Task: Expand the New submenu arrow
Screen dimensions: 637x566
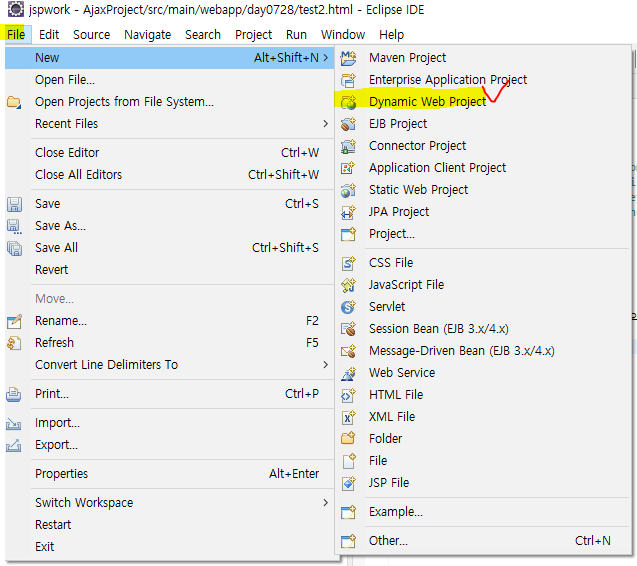Action: (x=326, y=58)
